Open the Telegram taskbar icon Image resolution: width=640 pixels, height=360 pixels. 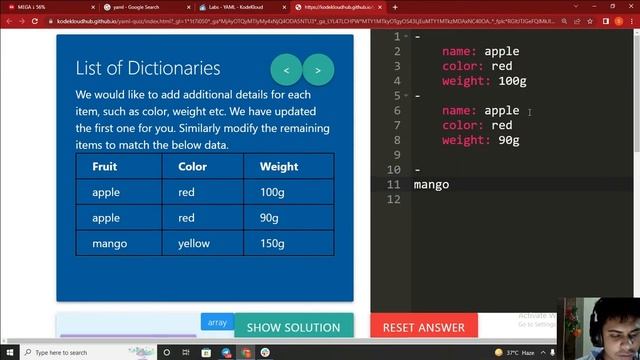point(226,352)
